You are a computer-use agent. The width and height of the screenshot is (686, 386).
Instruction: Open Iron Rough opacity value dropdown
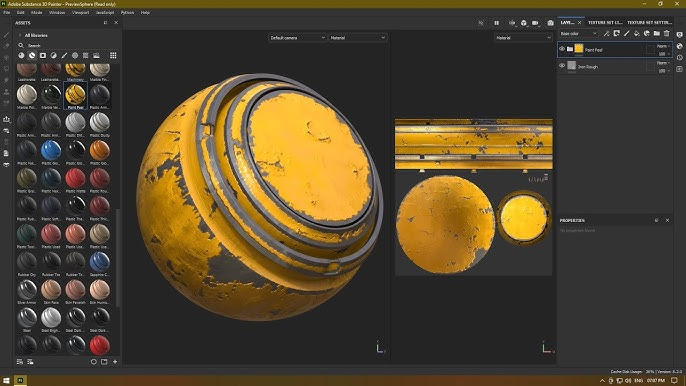pyautogui.click(x=664, y=70)
